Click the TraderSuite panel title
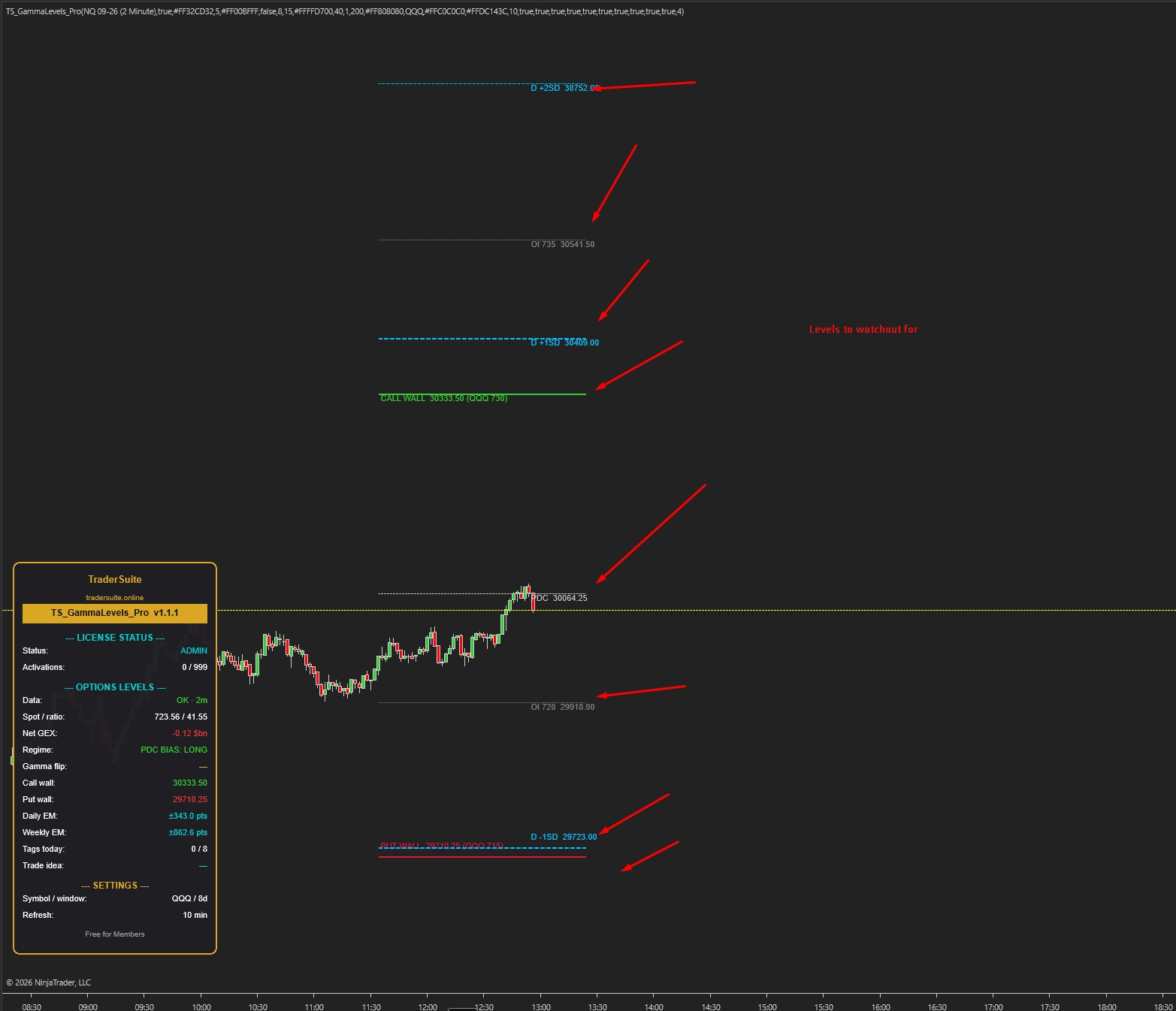1176x1011 pixels. pyautogui.click(x=115, y=579)
